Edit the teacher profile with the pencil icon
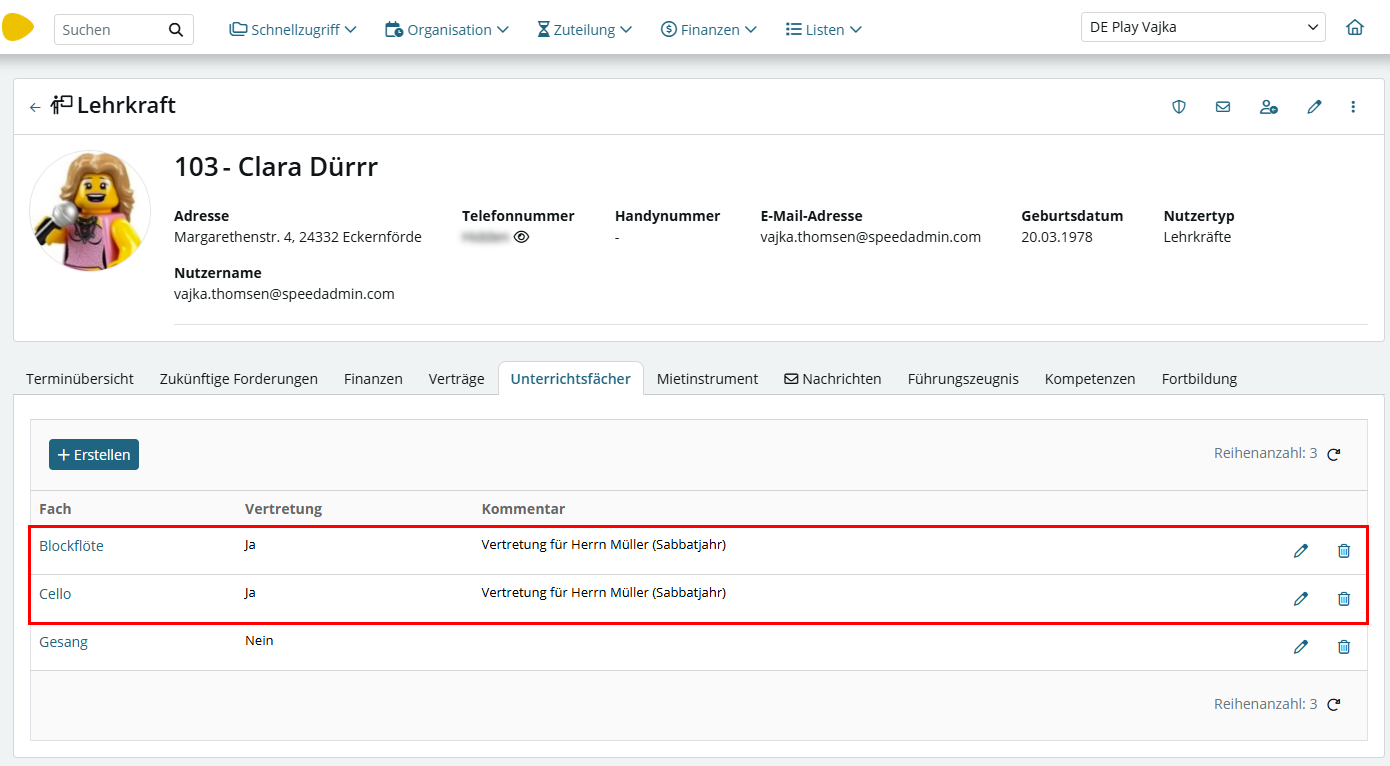This screenshot has height=766, width=1390. click(x=1314, y=107)
